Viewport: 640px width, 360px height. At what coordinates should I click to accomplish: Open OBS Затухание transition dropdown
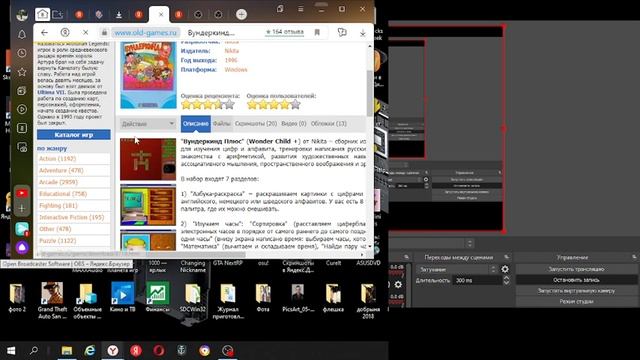457,269
